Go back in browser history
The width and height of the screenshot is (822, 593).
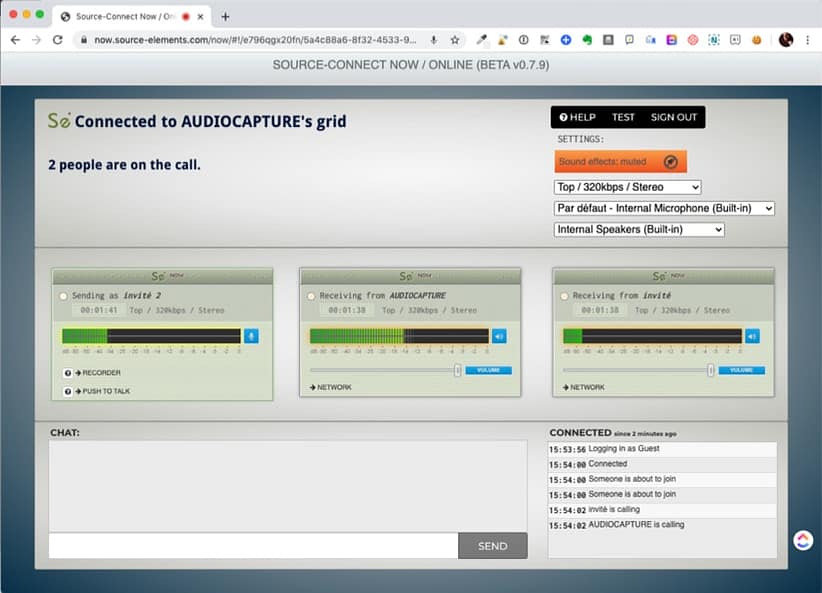[15, 40]
